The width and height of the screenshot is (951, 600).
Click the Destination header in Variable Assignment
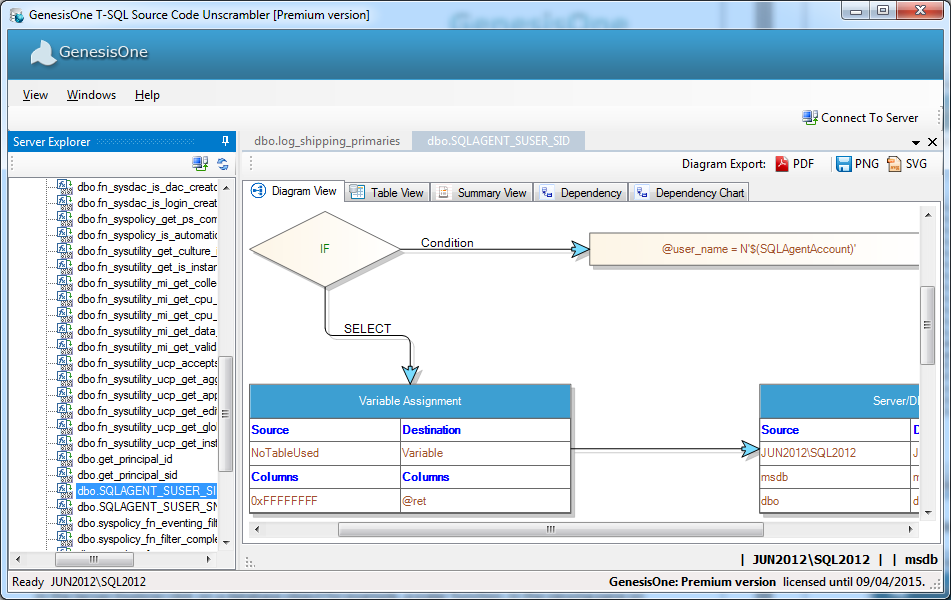point(485,430)
